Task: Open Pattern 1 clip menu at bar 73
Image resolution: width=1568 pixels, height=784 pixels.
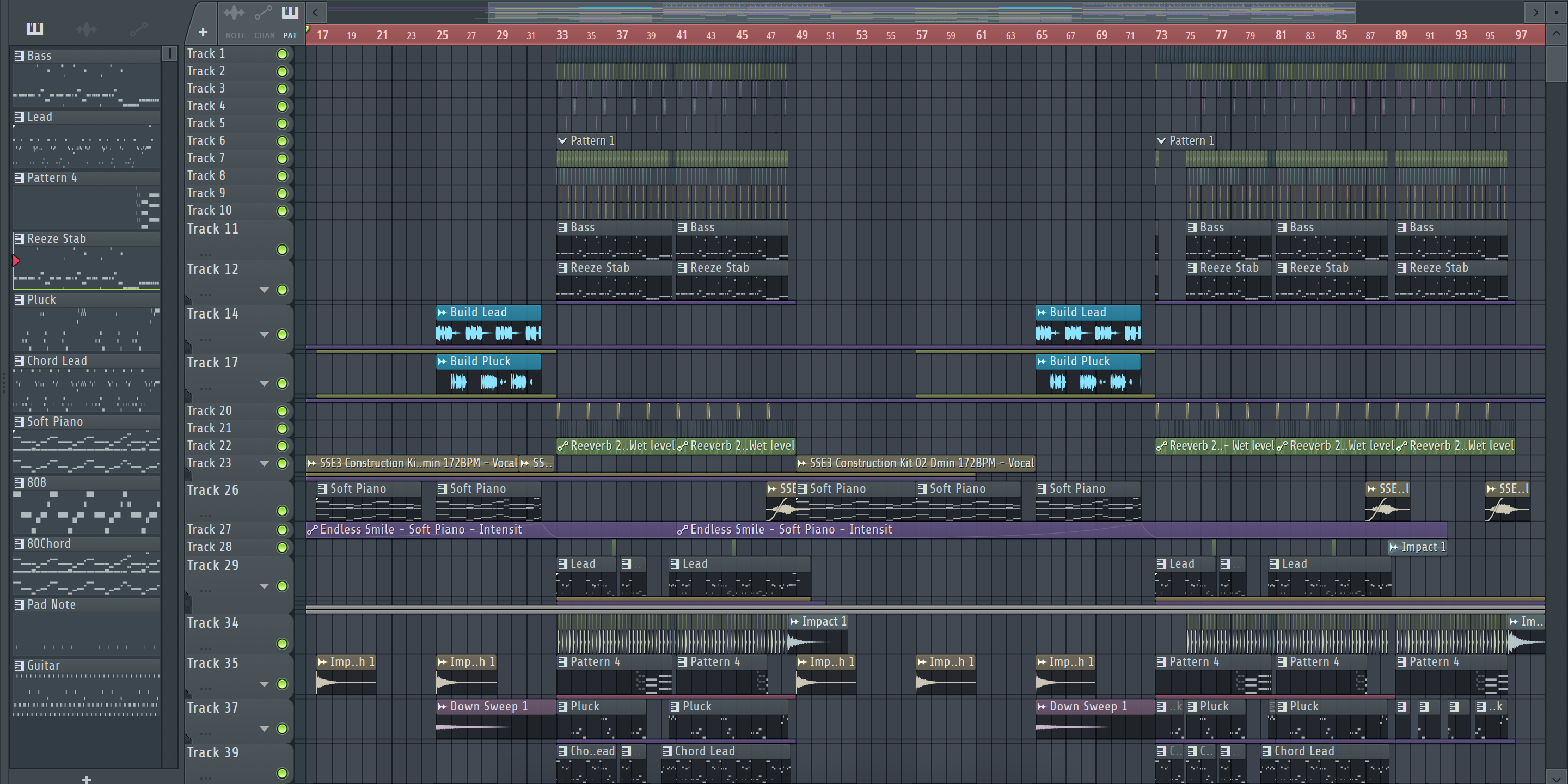Action: (1161, 140)
